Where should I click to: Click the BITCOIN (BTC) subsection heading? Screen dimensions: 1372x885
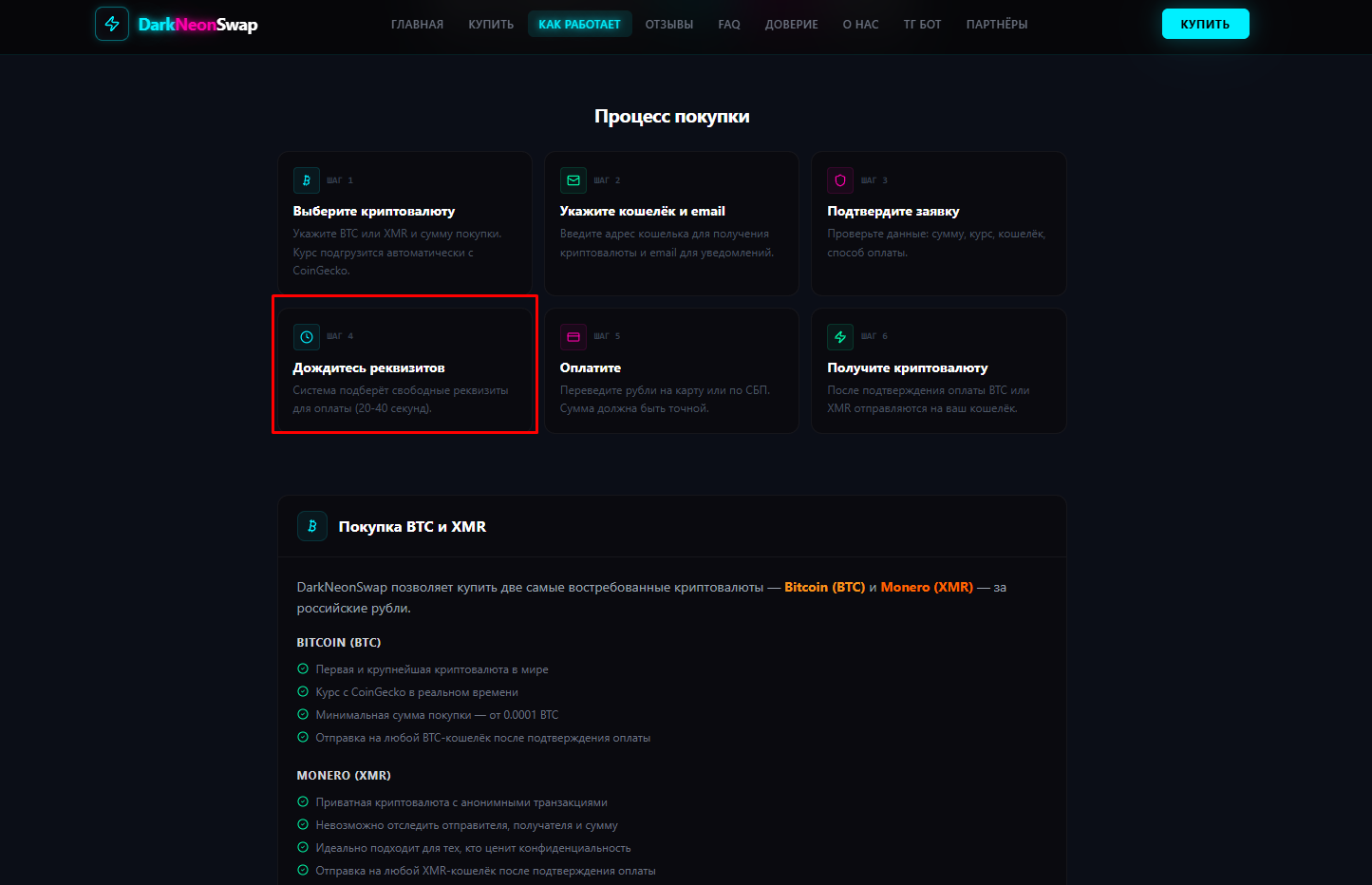click(x=339, y=643)
